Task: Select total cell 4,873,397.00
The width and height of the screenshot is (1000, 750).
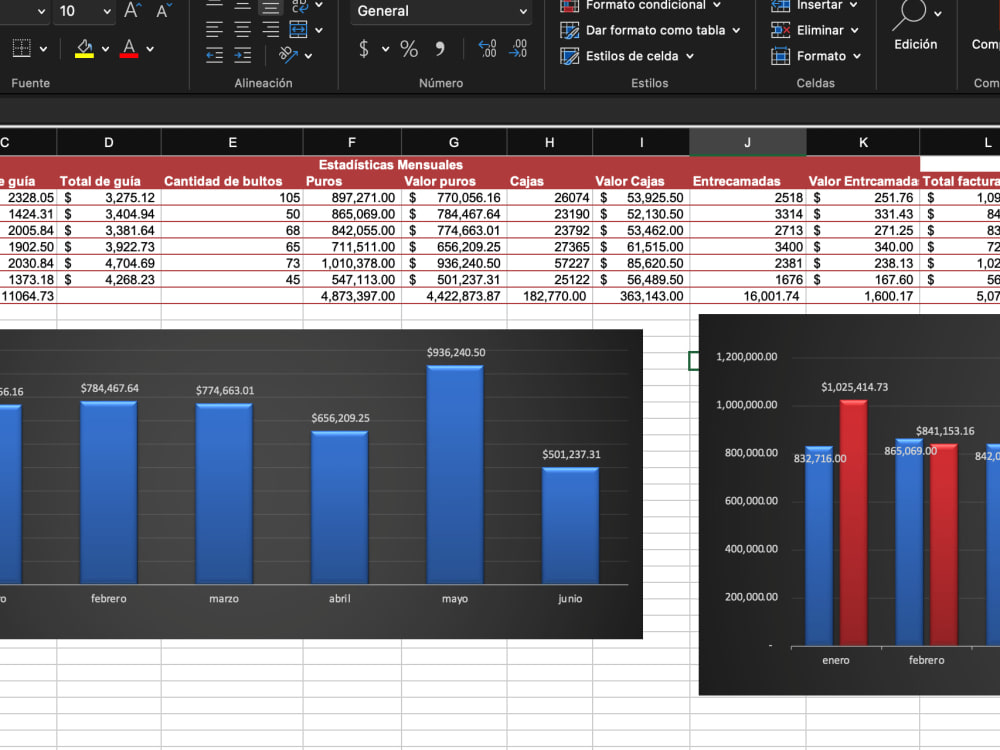Action: tap(352, 296)
